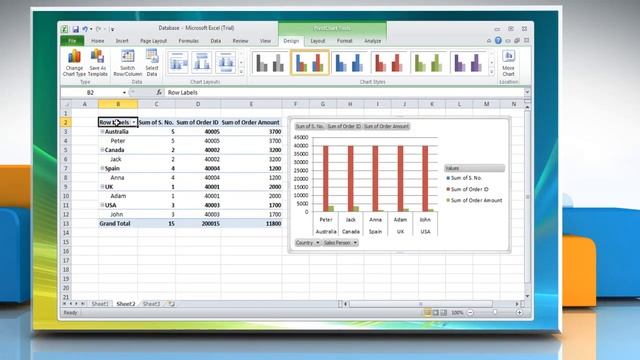The image size is (640, 360).
Task: Open the Analyze ribbon tab
Action: coord(372,41)
